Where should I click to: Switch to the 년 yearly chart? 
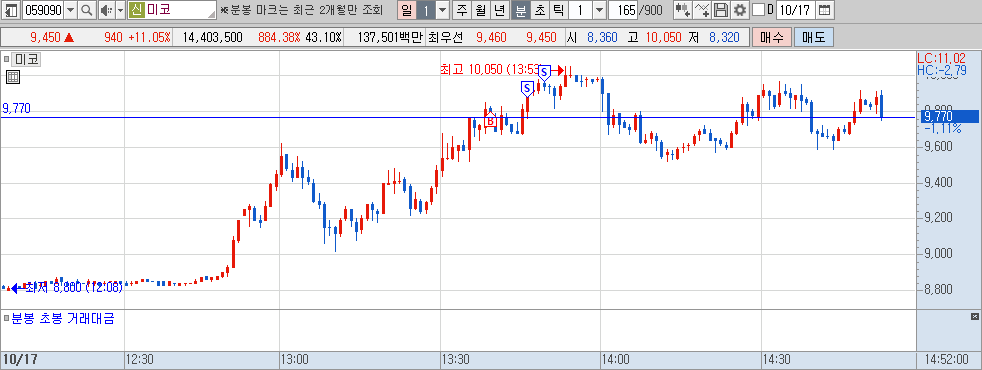click(499, 10)
